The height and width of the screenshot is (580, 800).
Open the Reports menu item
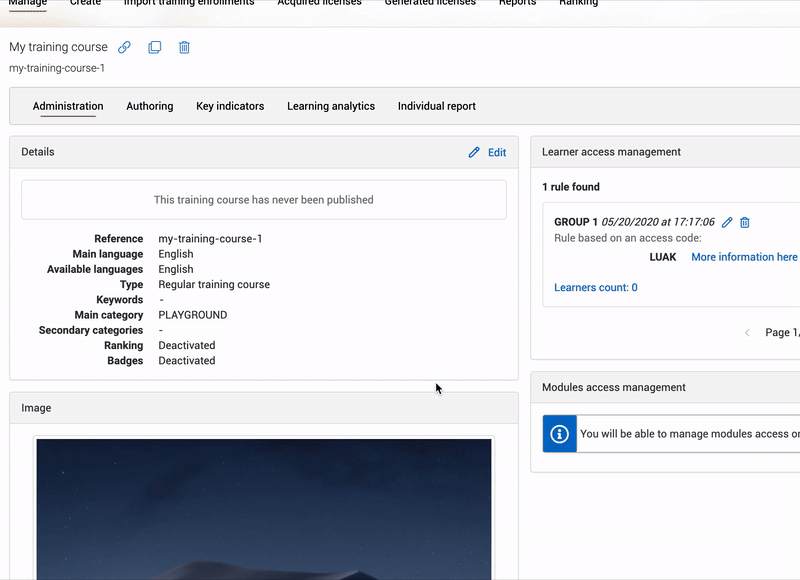pos(517,3)
